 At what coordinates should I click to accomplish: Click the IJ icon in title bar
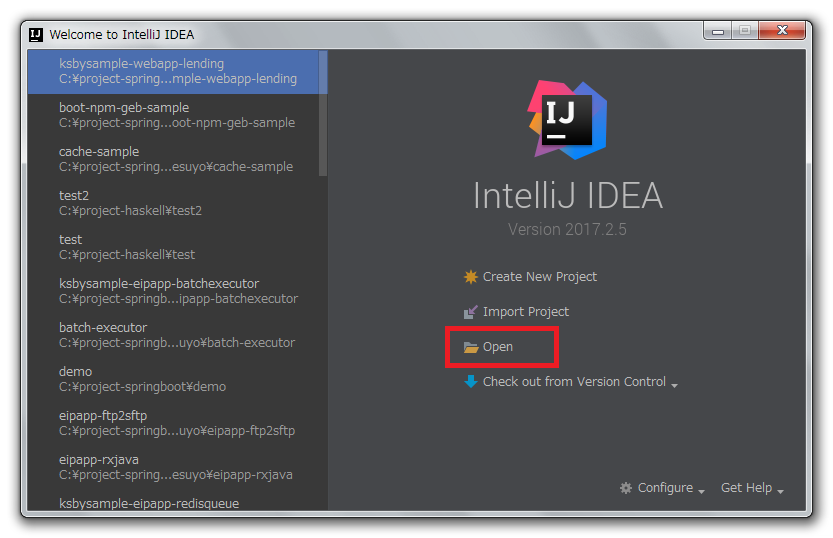[36, 35]
